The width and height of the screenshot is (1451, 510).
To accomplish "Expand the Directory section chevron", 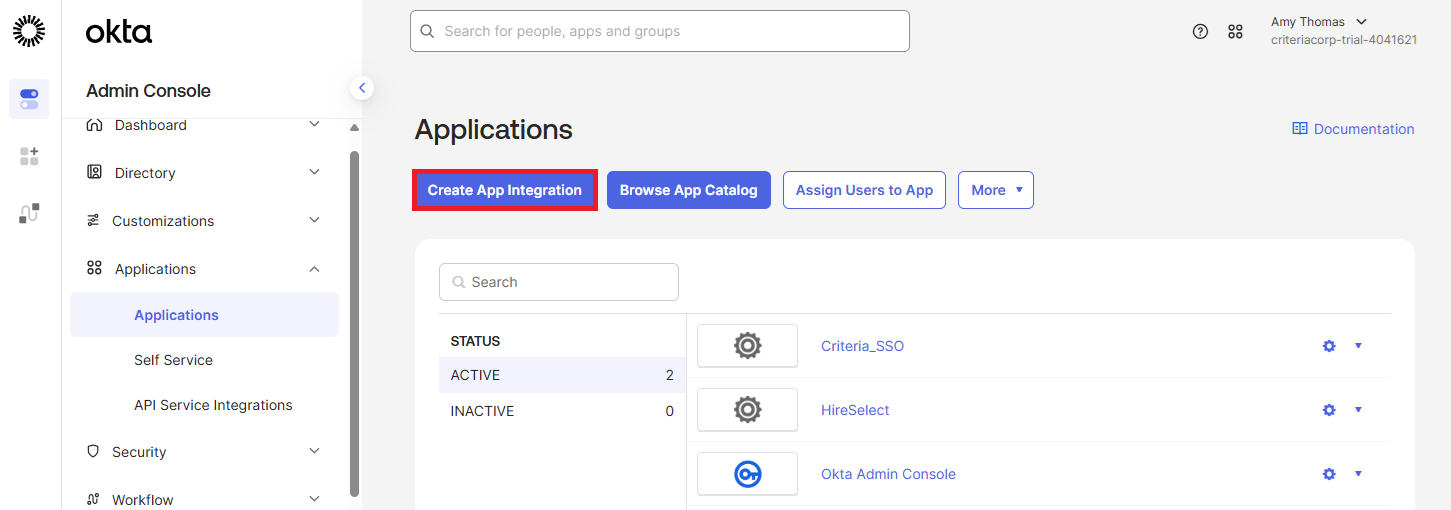I will (x=314, y=172).
